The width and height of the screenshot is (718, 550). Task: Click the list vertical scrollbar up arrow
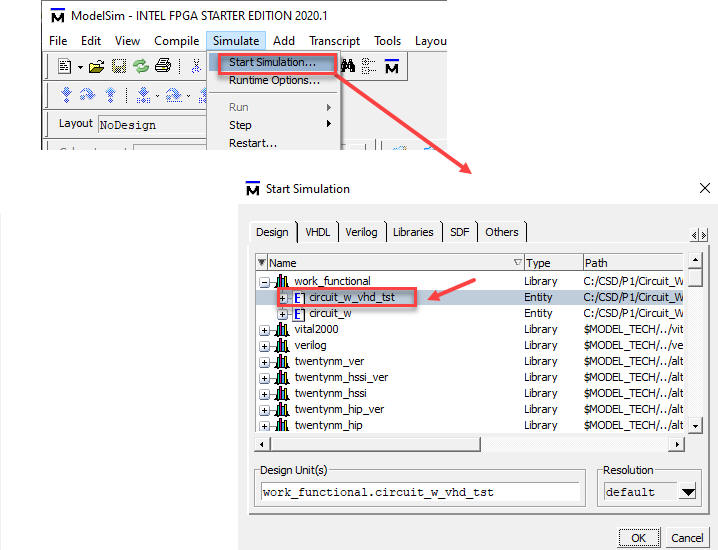tap(695, 260)
